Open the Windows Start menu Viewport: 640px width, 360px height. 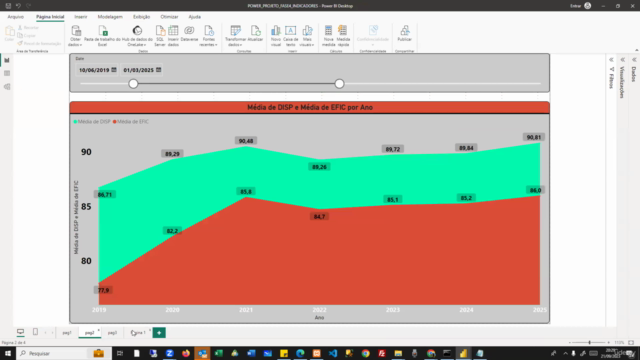(8, 353)
